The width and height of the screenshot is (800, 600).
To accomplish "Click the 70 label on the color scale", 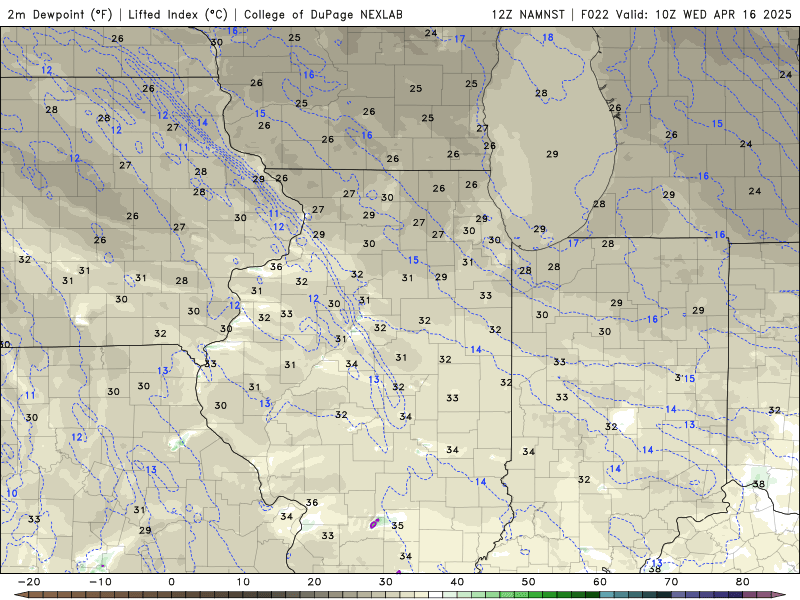I will (671, 582).
